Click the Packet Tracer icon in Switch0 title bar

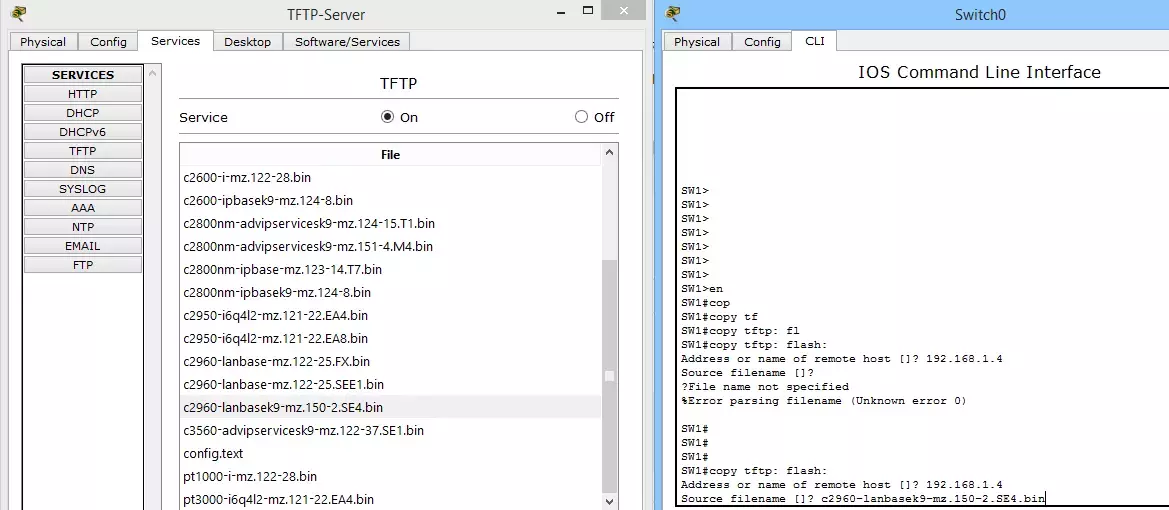coord(673,13)
